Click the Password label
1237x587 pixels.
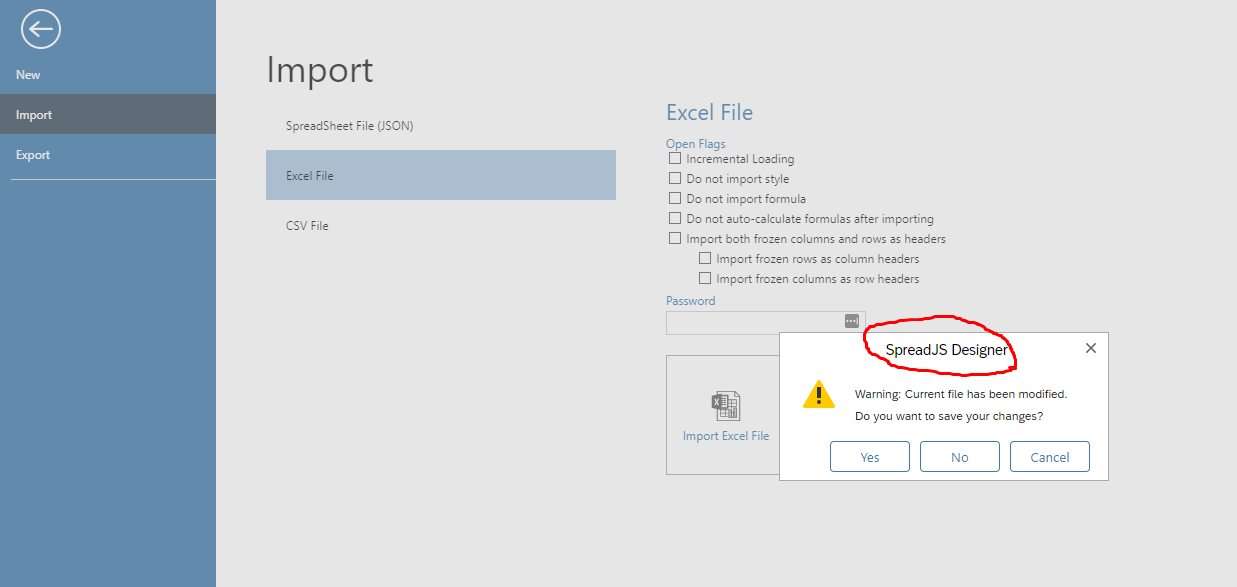coord(691,301)
